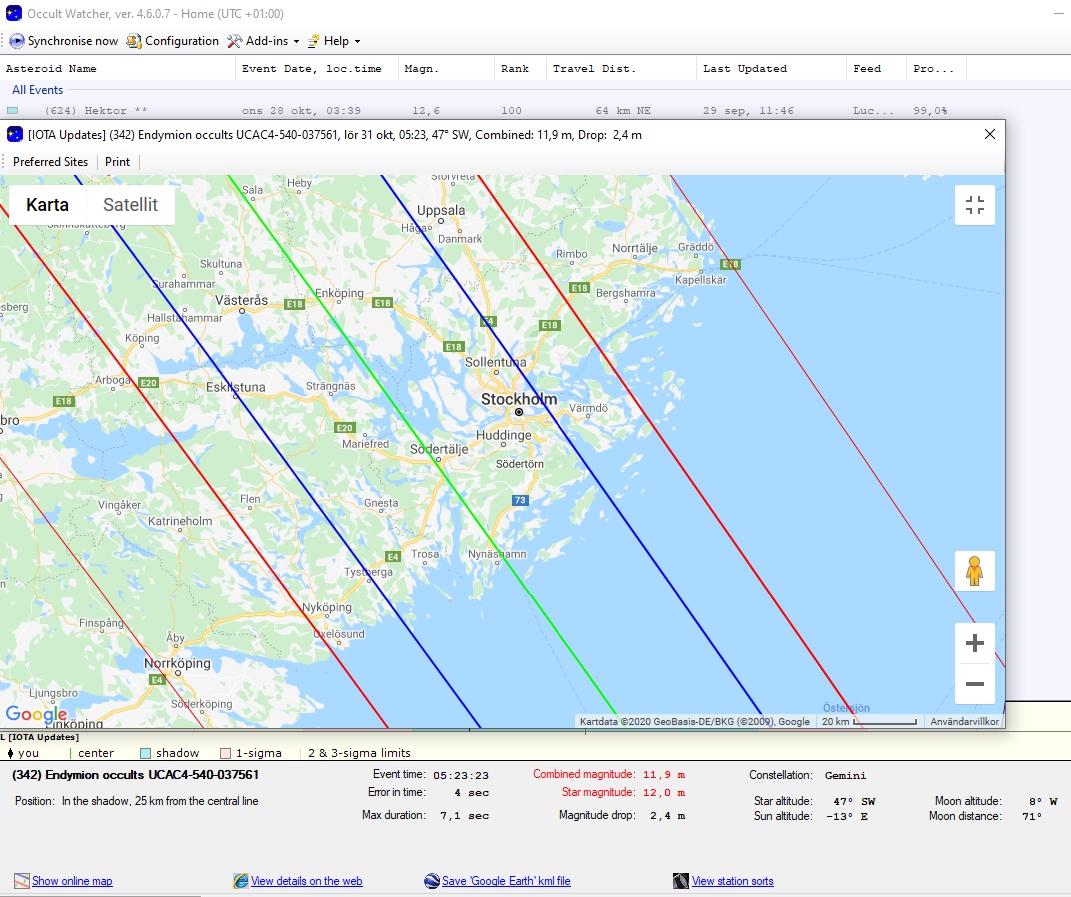Click the Show online map link

pos(72,881)
